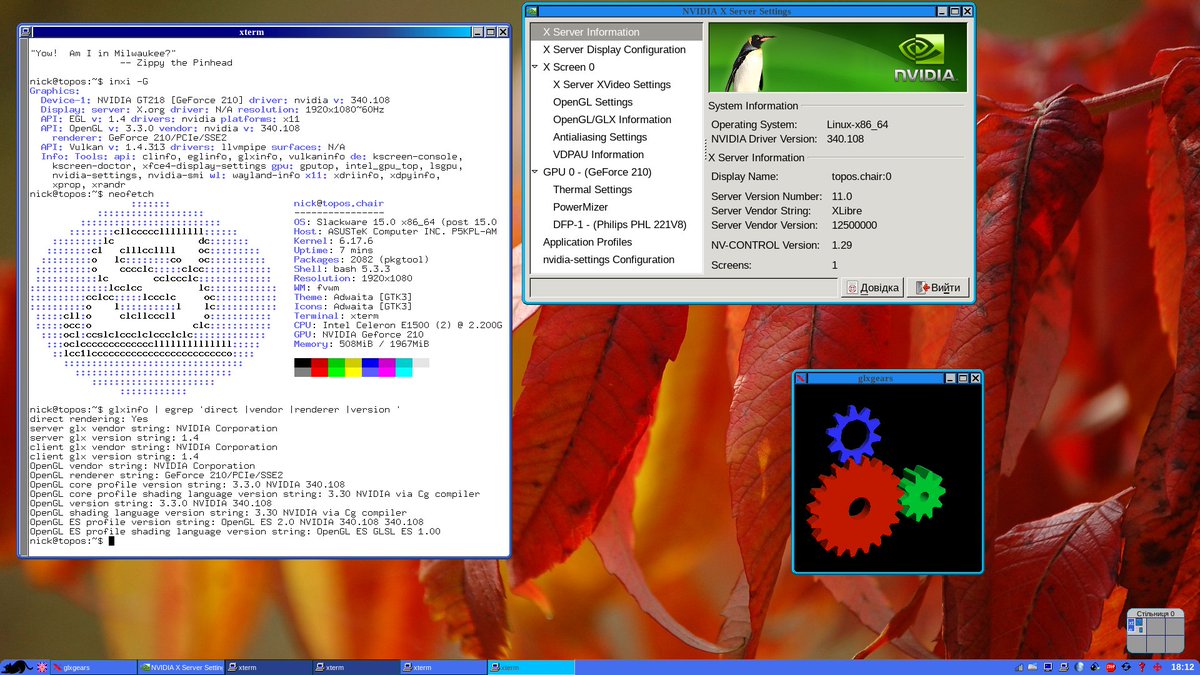Collapse the "GPU 0 - (GeForce 210)" section

click(534, 171)
